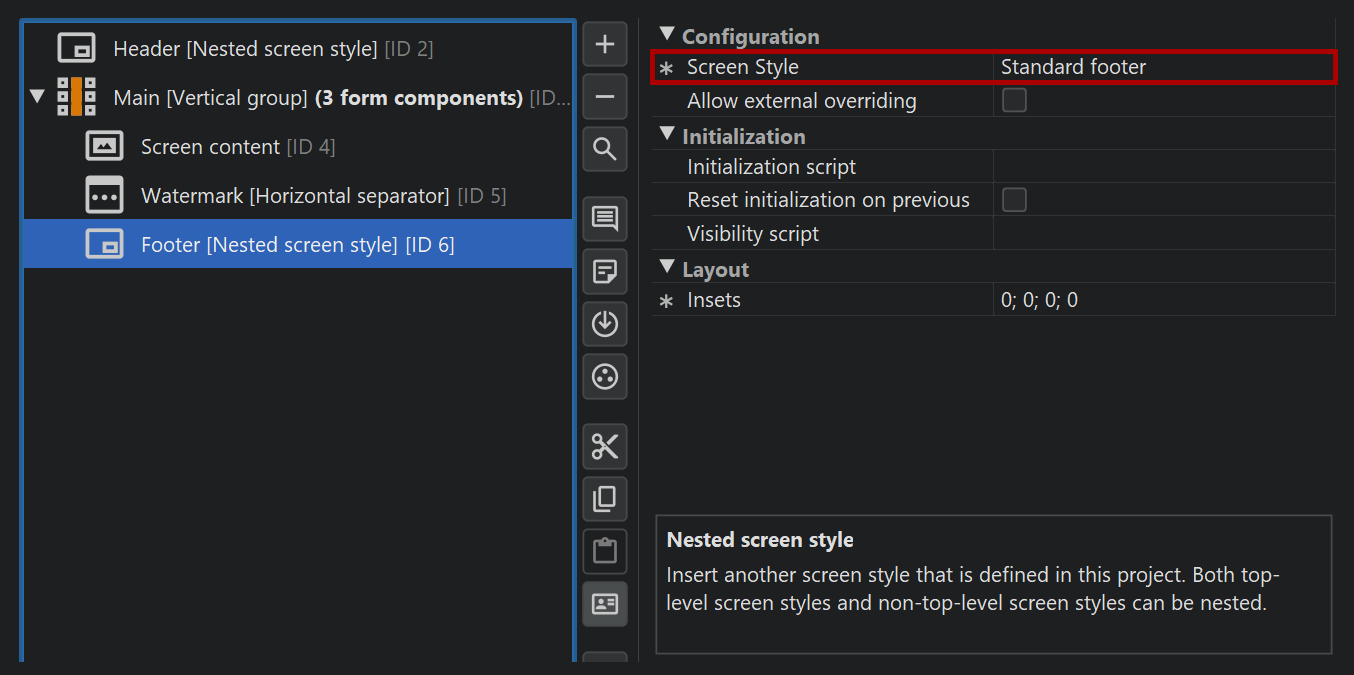
Task: Click the plus button to add a component
Action: click(605, 45)
